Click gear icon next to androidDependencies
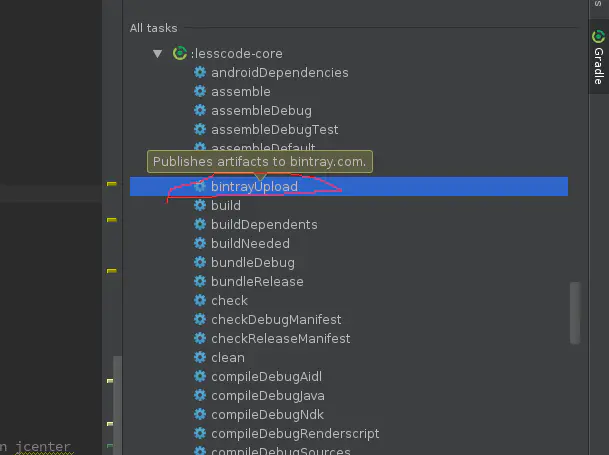 pos(200,72)
